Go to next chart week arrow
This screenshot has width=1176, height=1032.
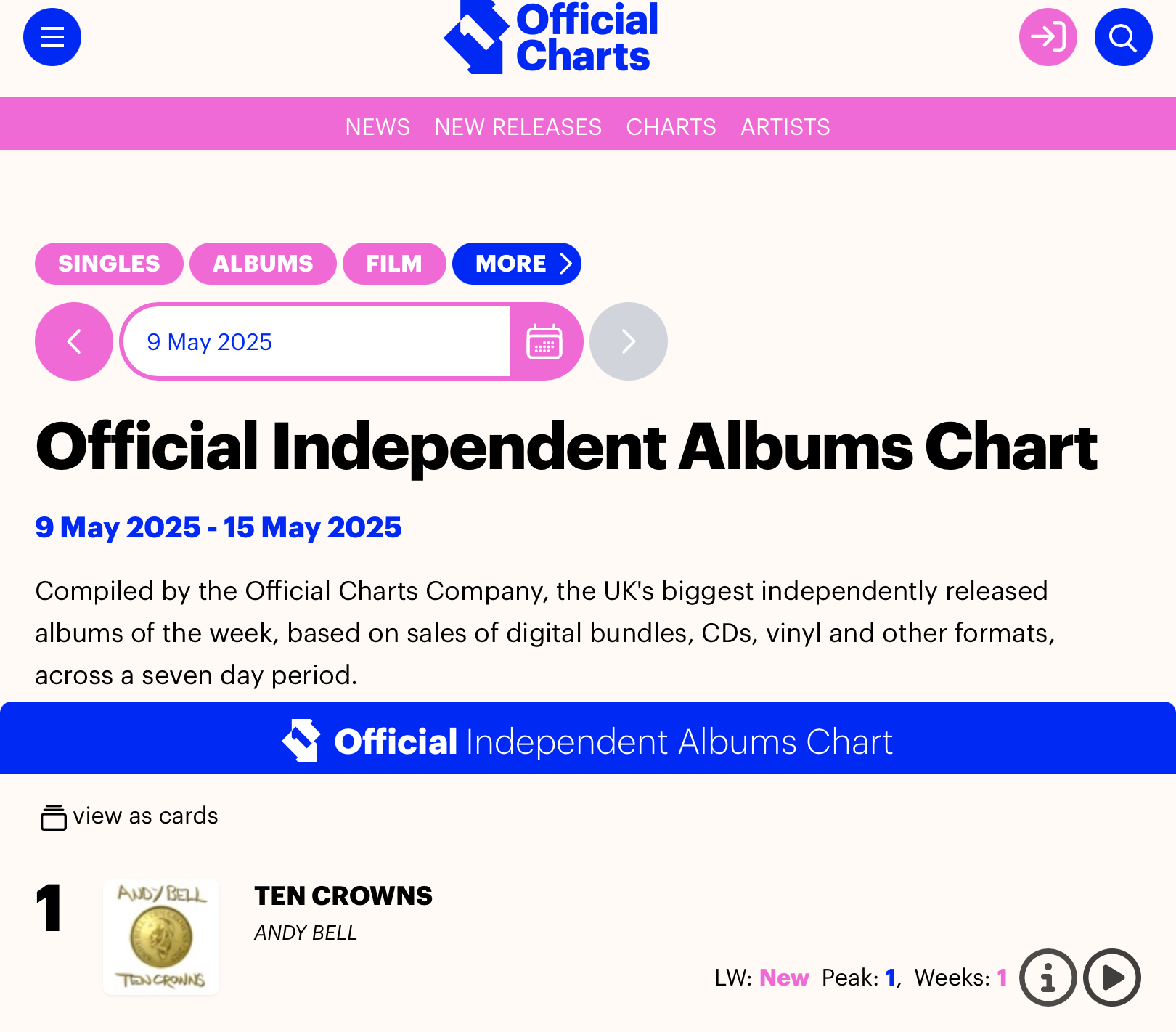pyautogui.click(x=629, y=341)
